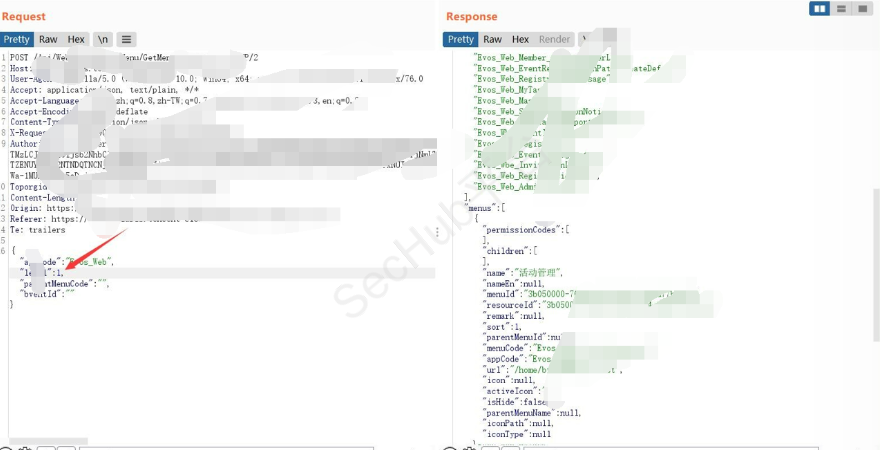Select top-bottom split layout icon

click(842, 9)
